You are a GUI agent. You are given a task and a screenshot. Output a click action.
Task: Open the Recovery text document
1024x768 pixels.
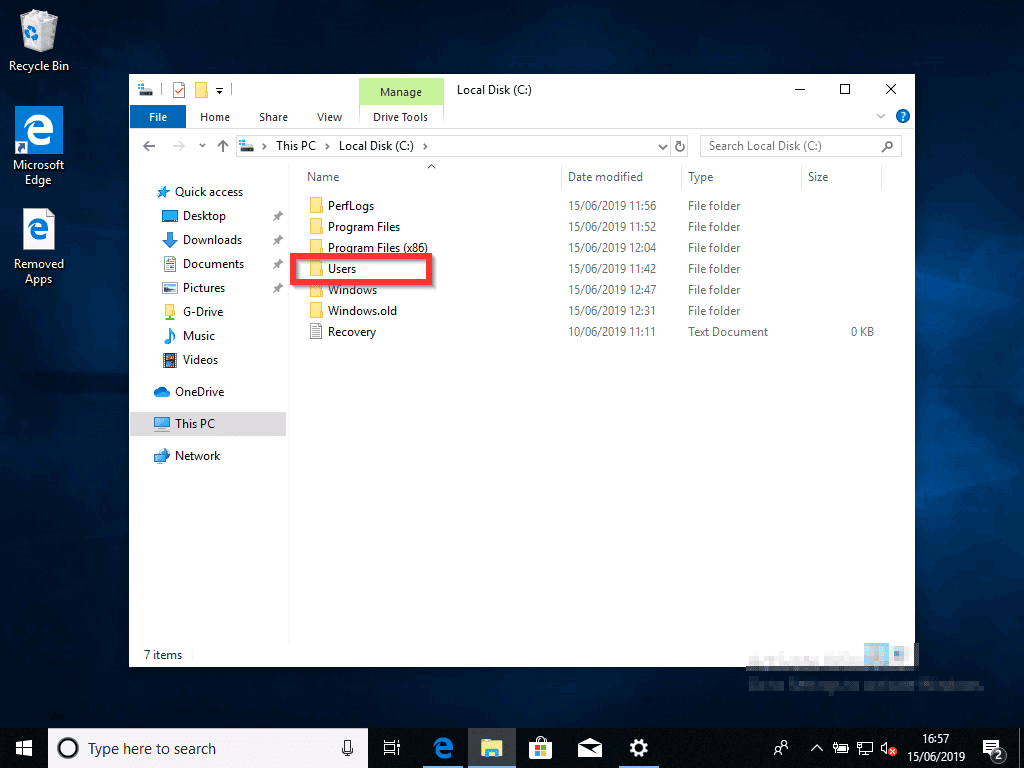353,331
